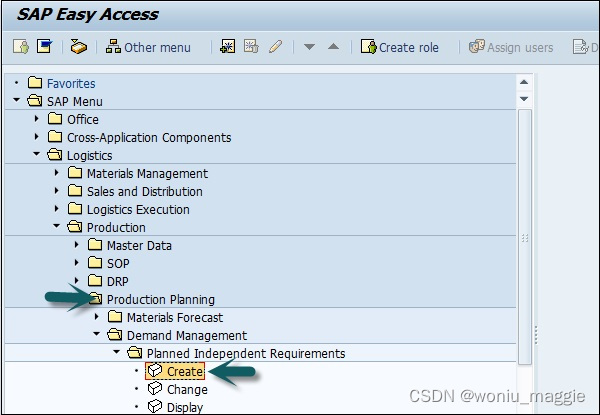Click the Logistics Execution folder icon
Viewport: 600px width, 415px height.
(75, 208)
